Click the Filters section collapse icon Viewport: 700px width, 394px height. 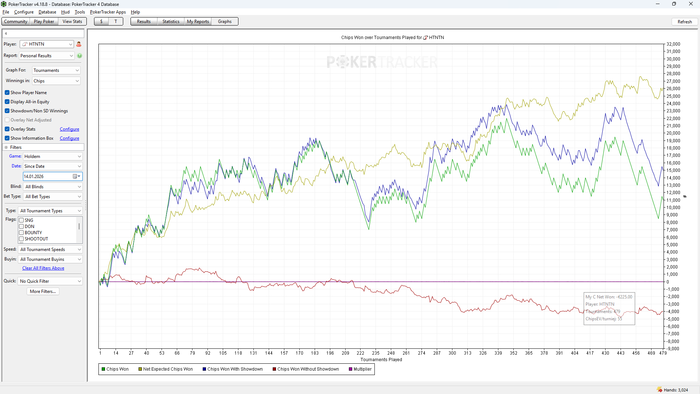click(6, 147)
